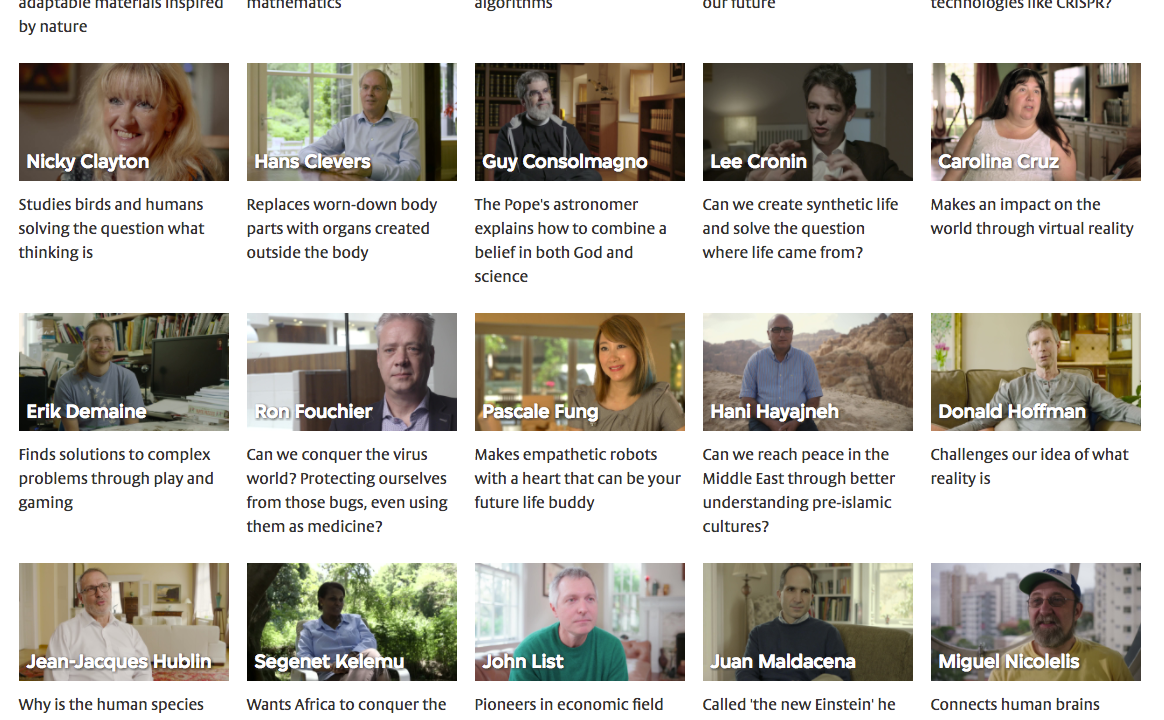Open Erik Demaine's video thumbnail
Screen dimensions: 1164x720
[124, 372]
